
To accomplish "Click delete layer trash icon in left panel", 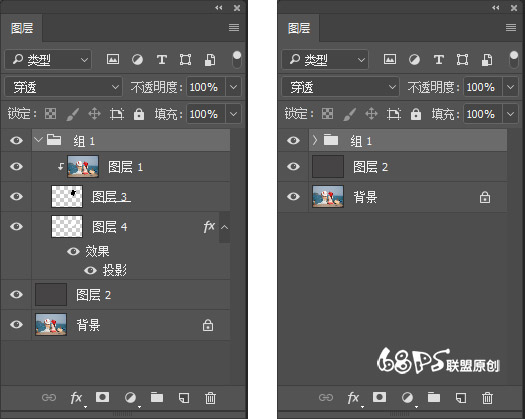I will pyautogui.click(x=210, y=398).
